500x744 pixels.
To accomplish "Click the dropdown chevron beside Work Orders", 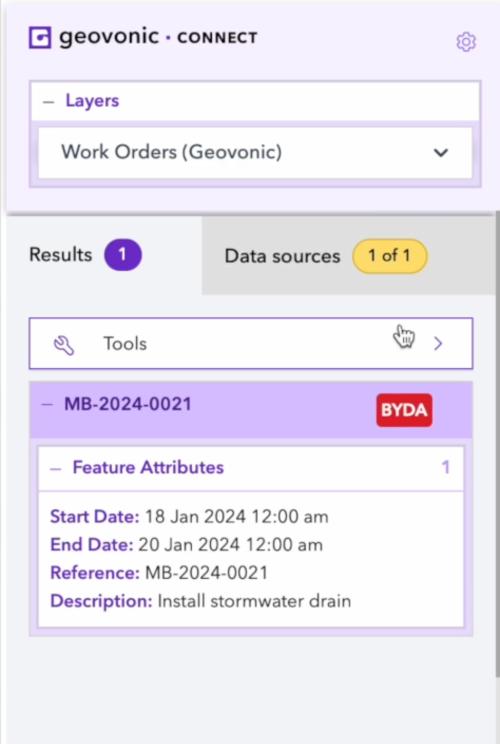I will (x=441, y=153).
